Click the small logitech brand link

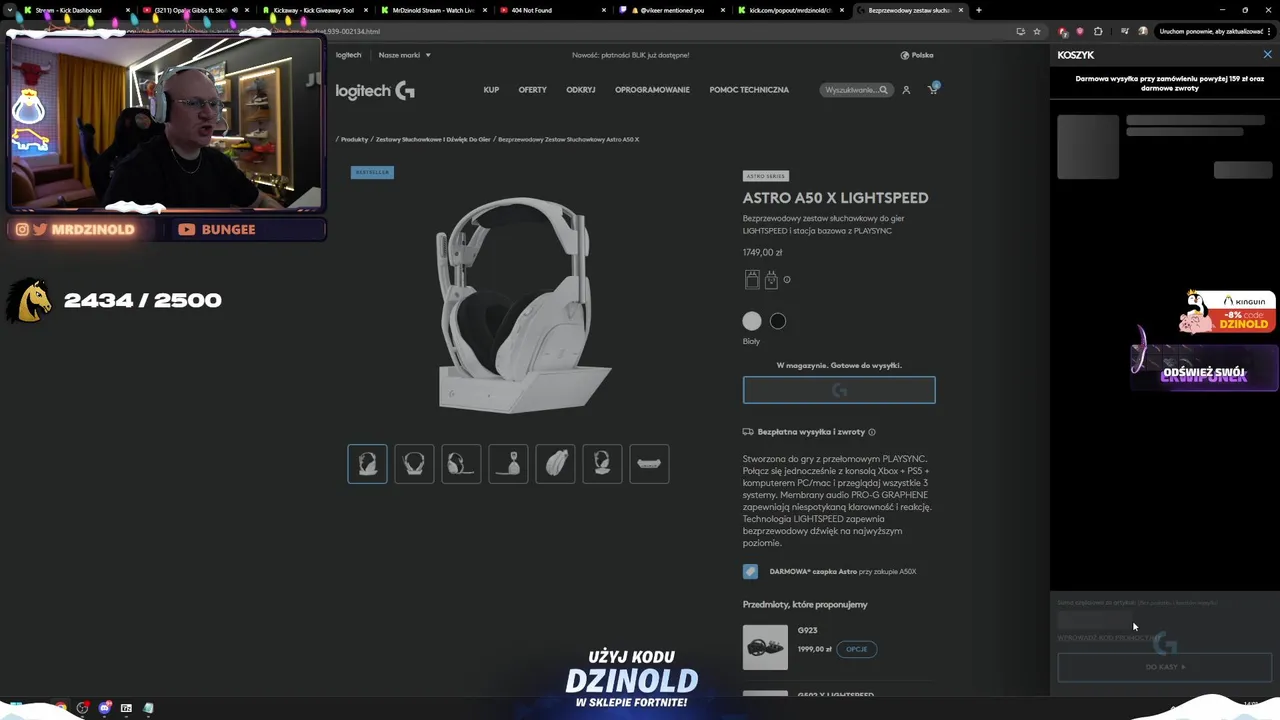(x=348, y=55)
